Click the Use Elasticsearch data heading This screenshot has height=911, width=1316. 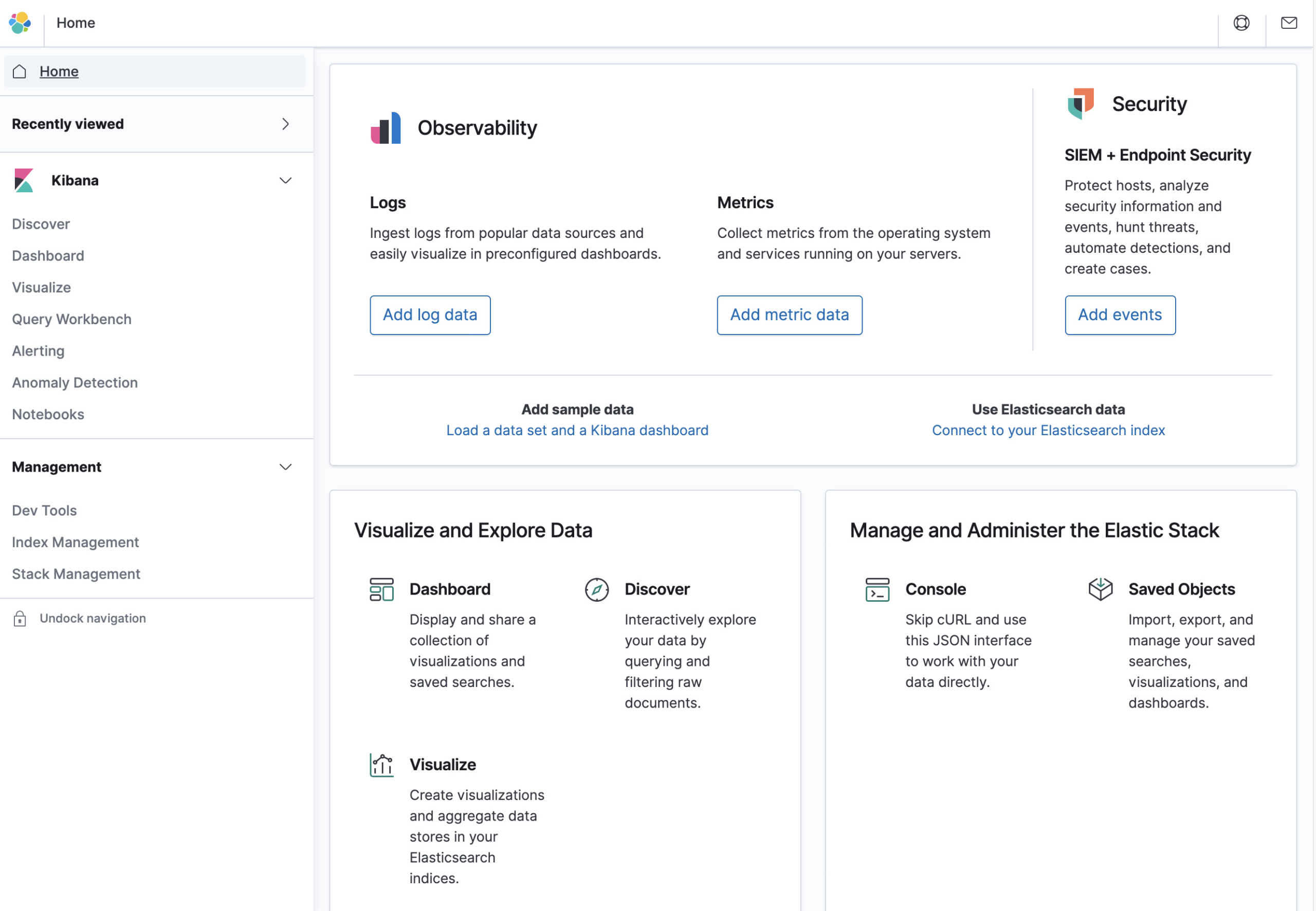point(1048,410)
